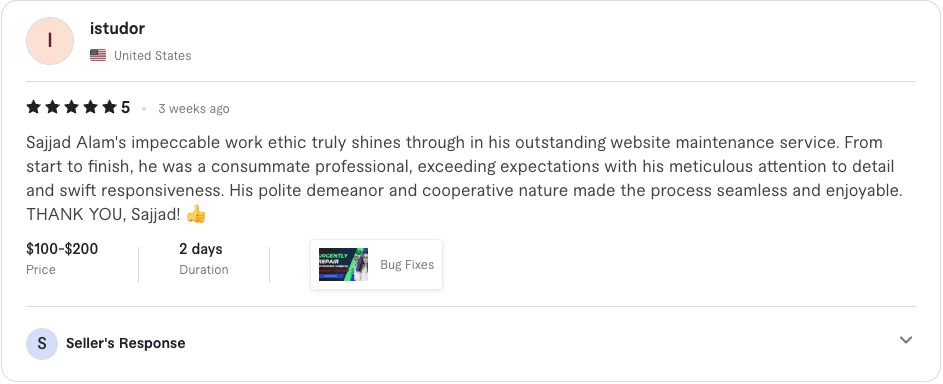943x384 pixels.
Task: Click the third star in the rating
Action: pyautogui.click(x=71, y=108)
